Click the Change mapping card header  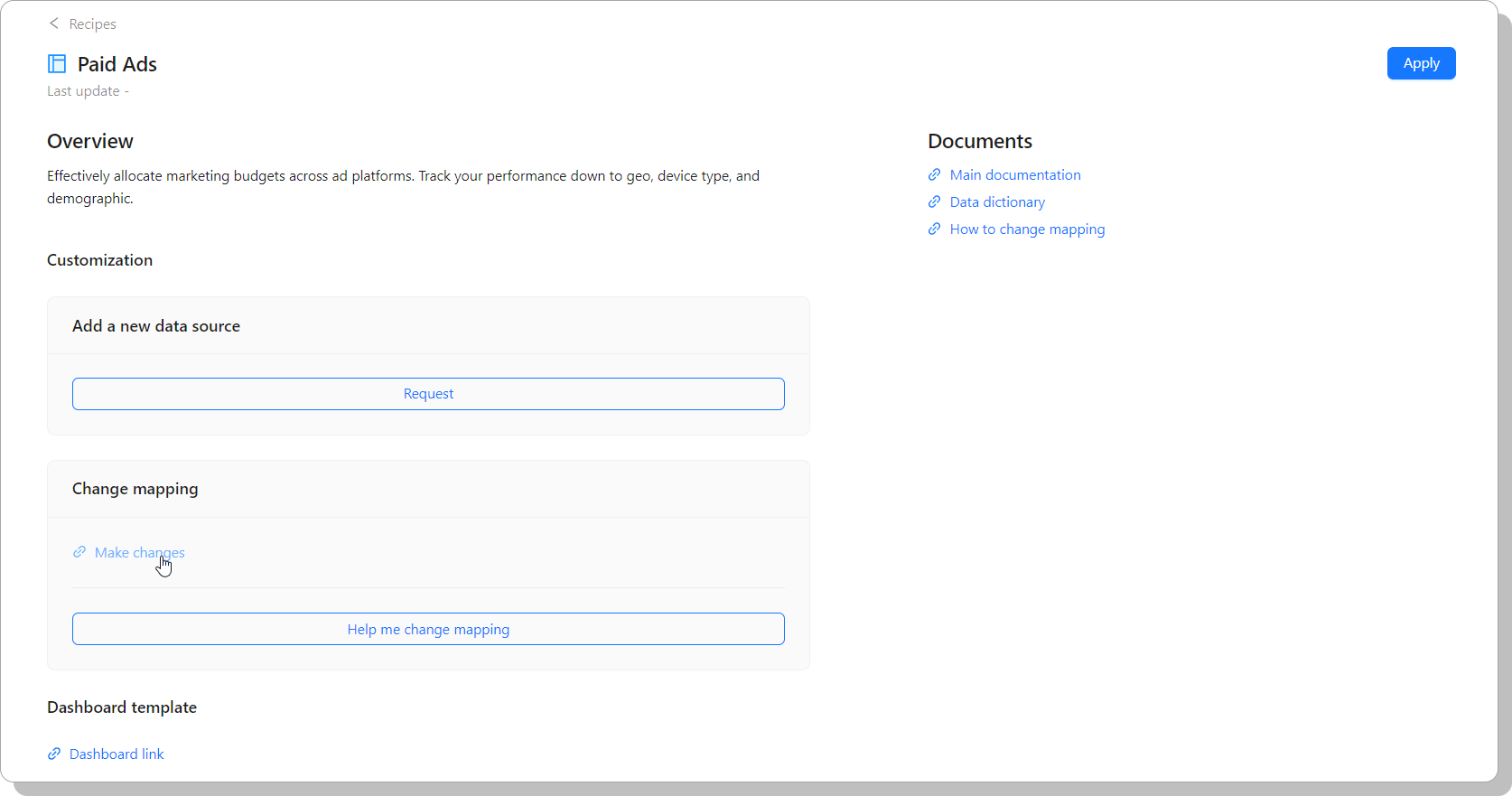click(x=135, y=489)
